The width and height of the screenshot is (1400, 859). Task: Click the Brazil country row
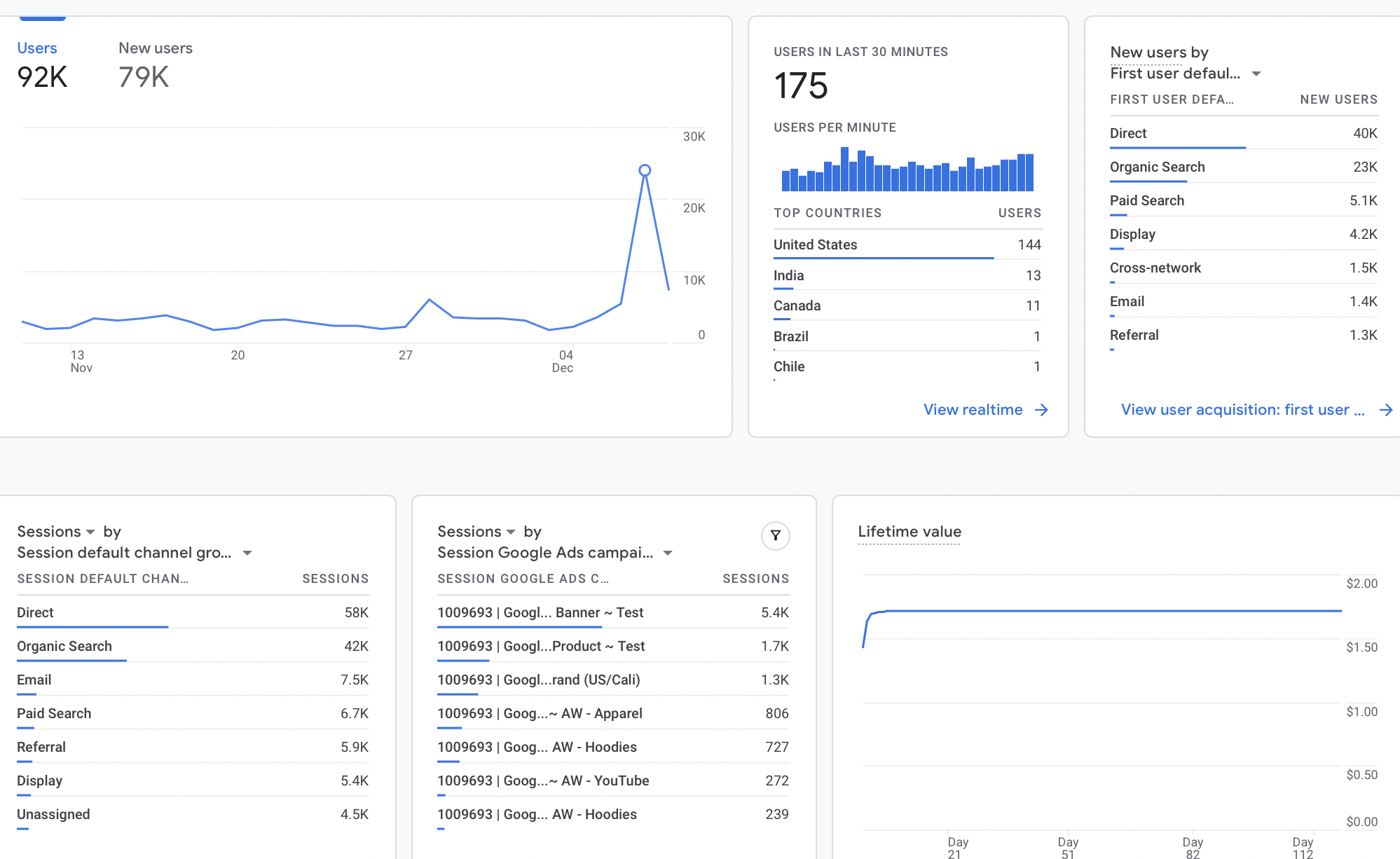click(907, 336)
